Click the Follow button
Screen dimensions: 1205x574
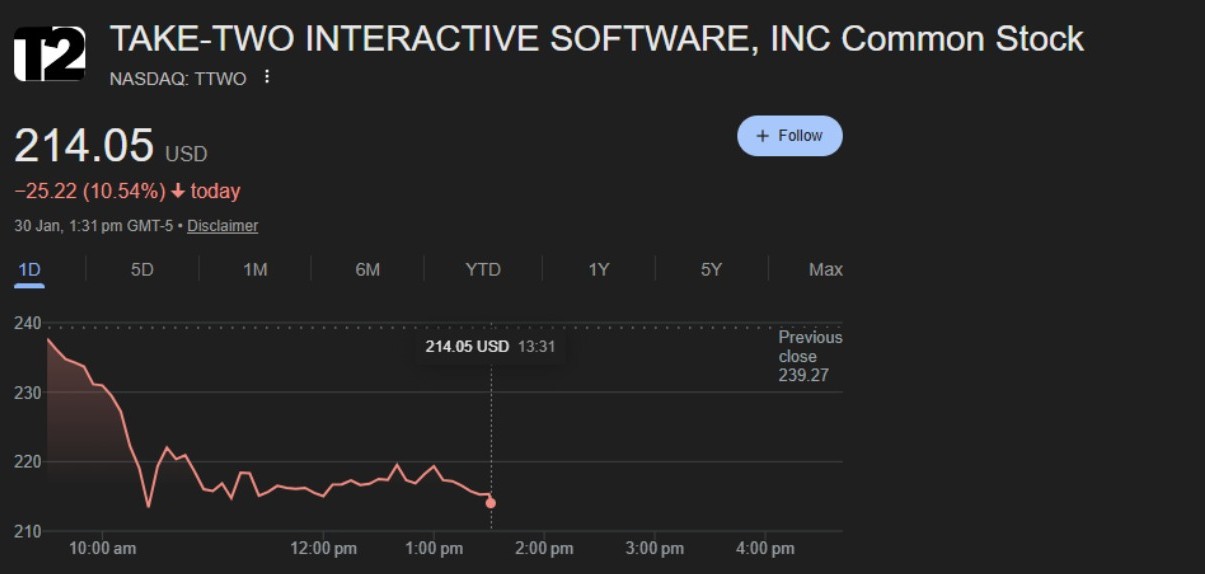[x=790, y=136]
